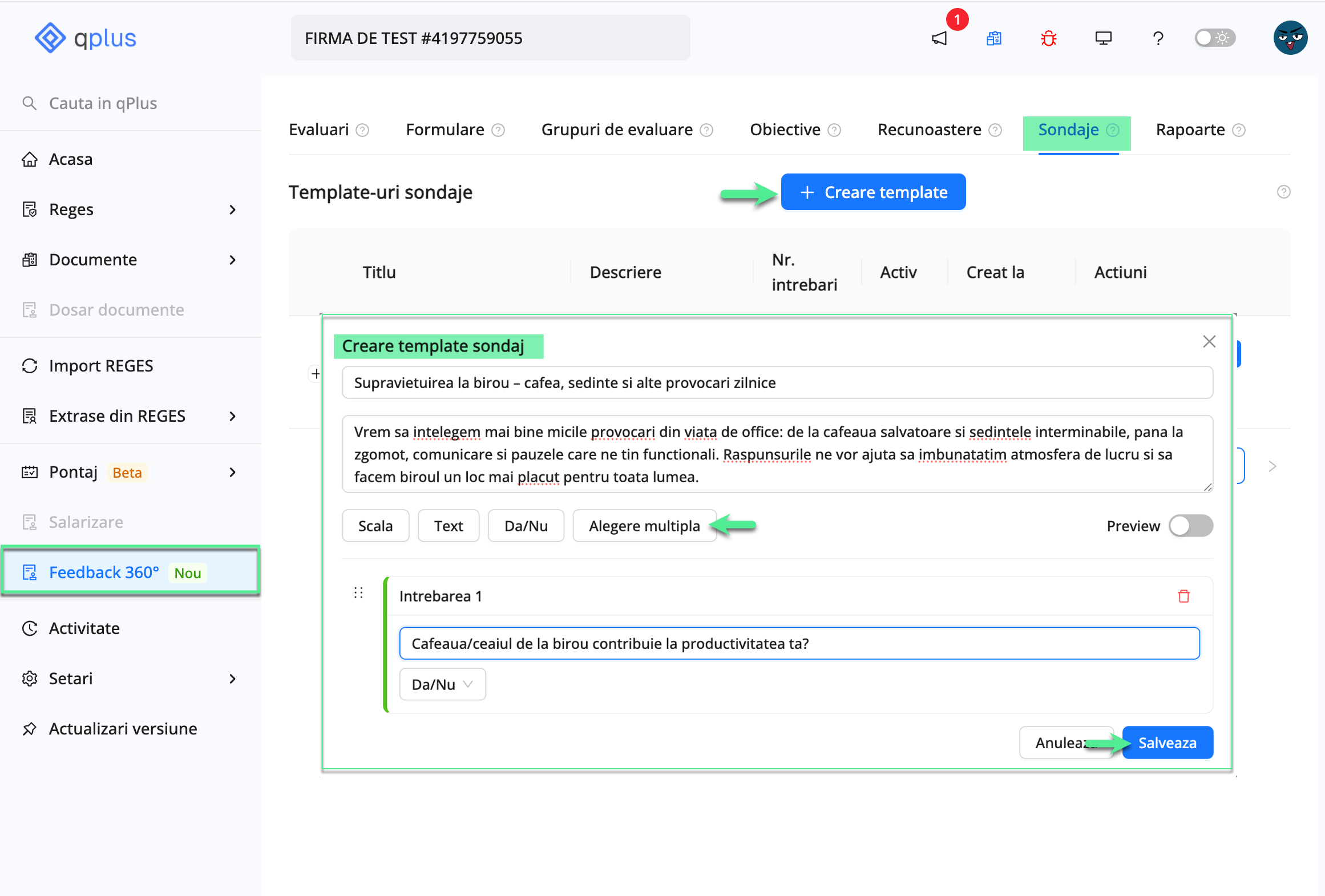The image size is (1325, 896).
Task: Click help icon beside Template-uri sondaje heading
Action: pyautogui.click(x=1284, y=192)
